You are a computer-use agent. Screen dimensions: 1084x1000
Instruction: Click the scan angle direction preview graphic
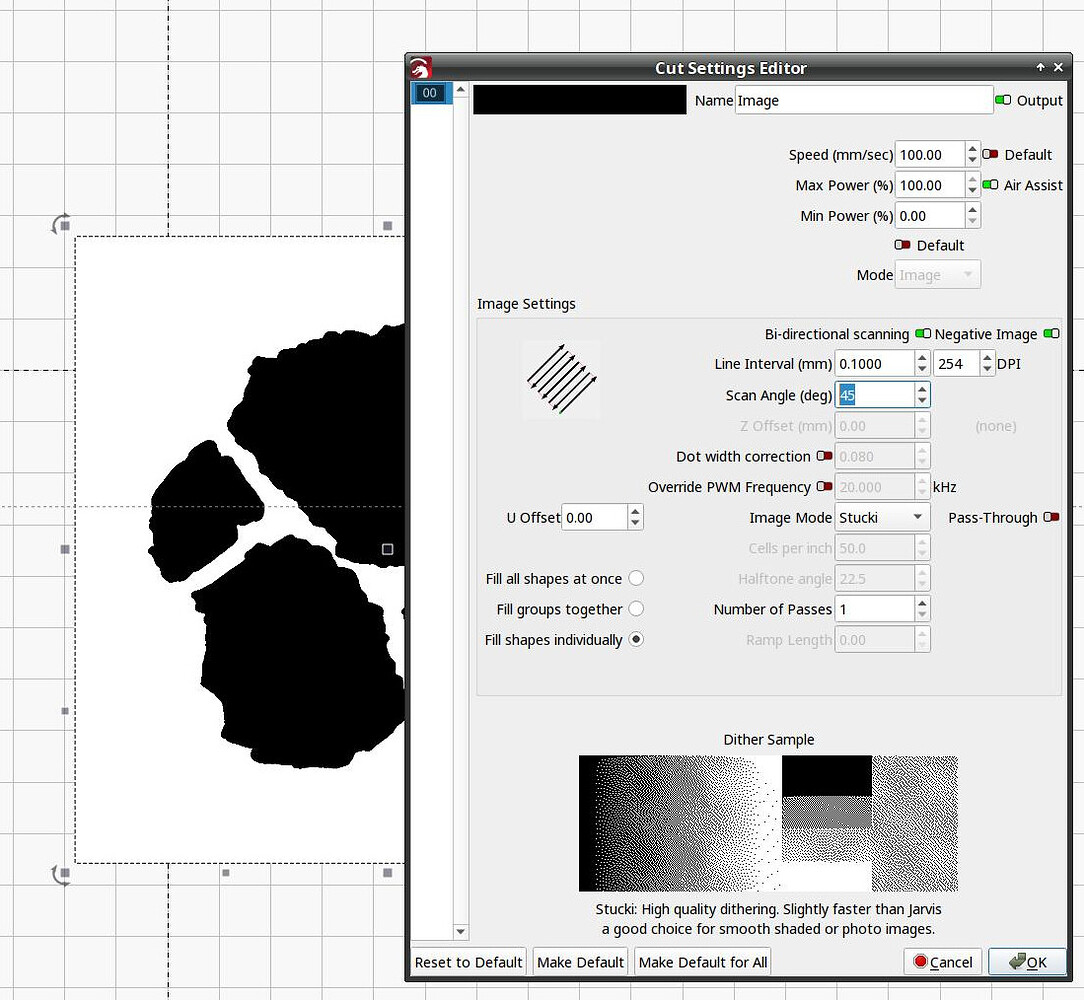click(x=560, y=380)
